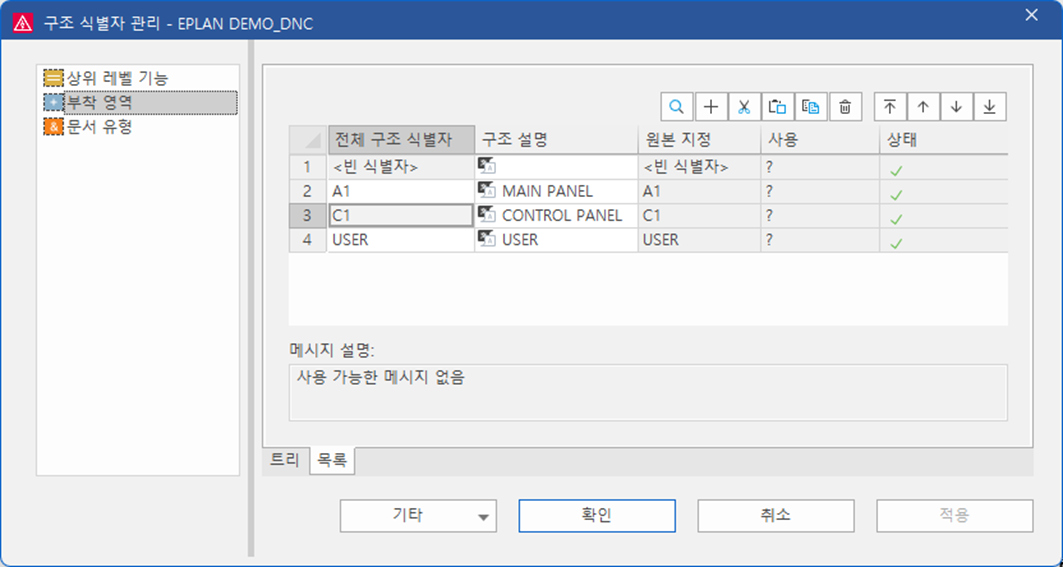Select row header number 4
Viewport: 1063px width, 567px height.
click(308, 240)
